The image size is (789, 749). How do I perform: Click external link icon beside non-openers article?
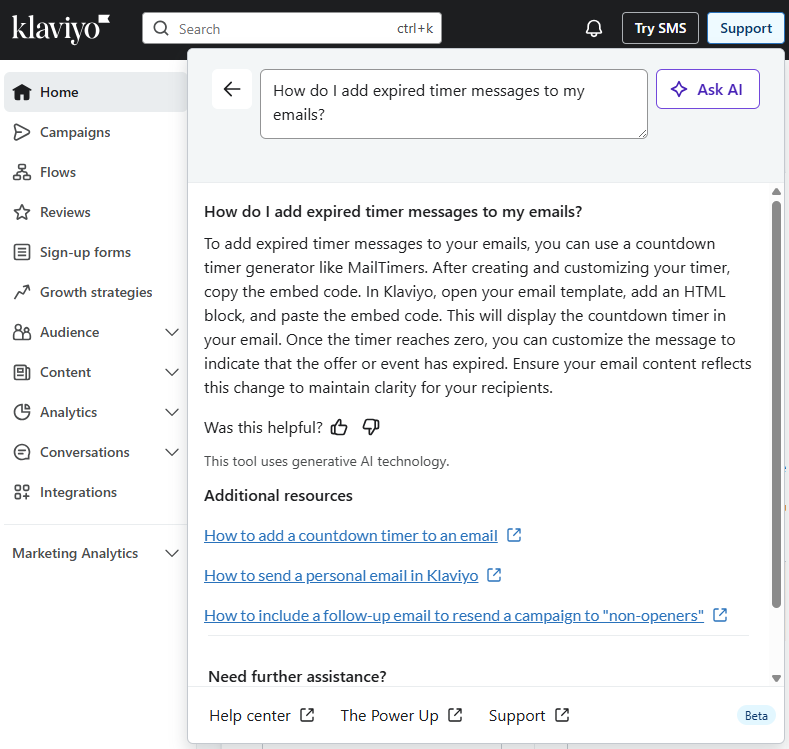[x=720, y=615]
